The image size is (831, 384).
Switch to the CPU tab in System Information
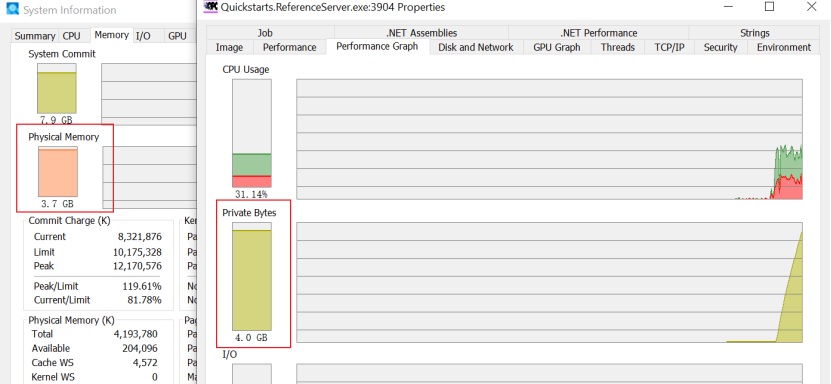click(x=72, y=36)
